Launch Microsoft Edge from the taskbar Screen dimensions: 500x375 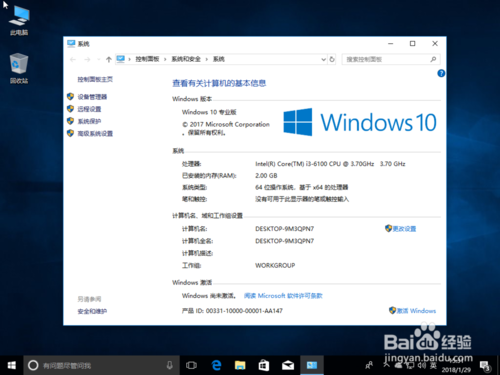coord(216,365)
